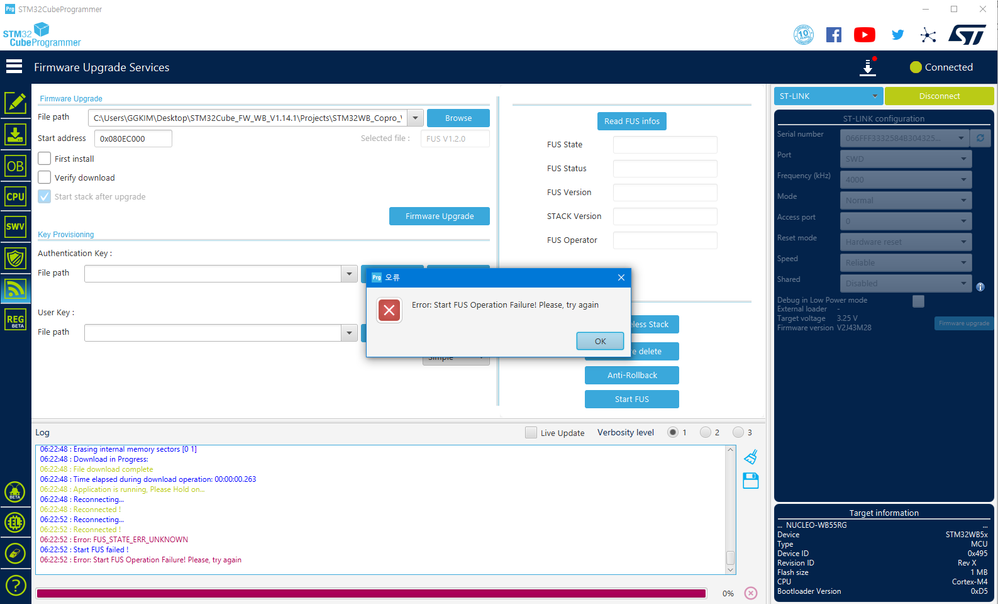Click the Anti-Rollback button
This screenshot has width=998, height=604.
click(x=631, y=375)
